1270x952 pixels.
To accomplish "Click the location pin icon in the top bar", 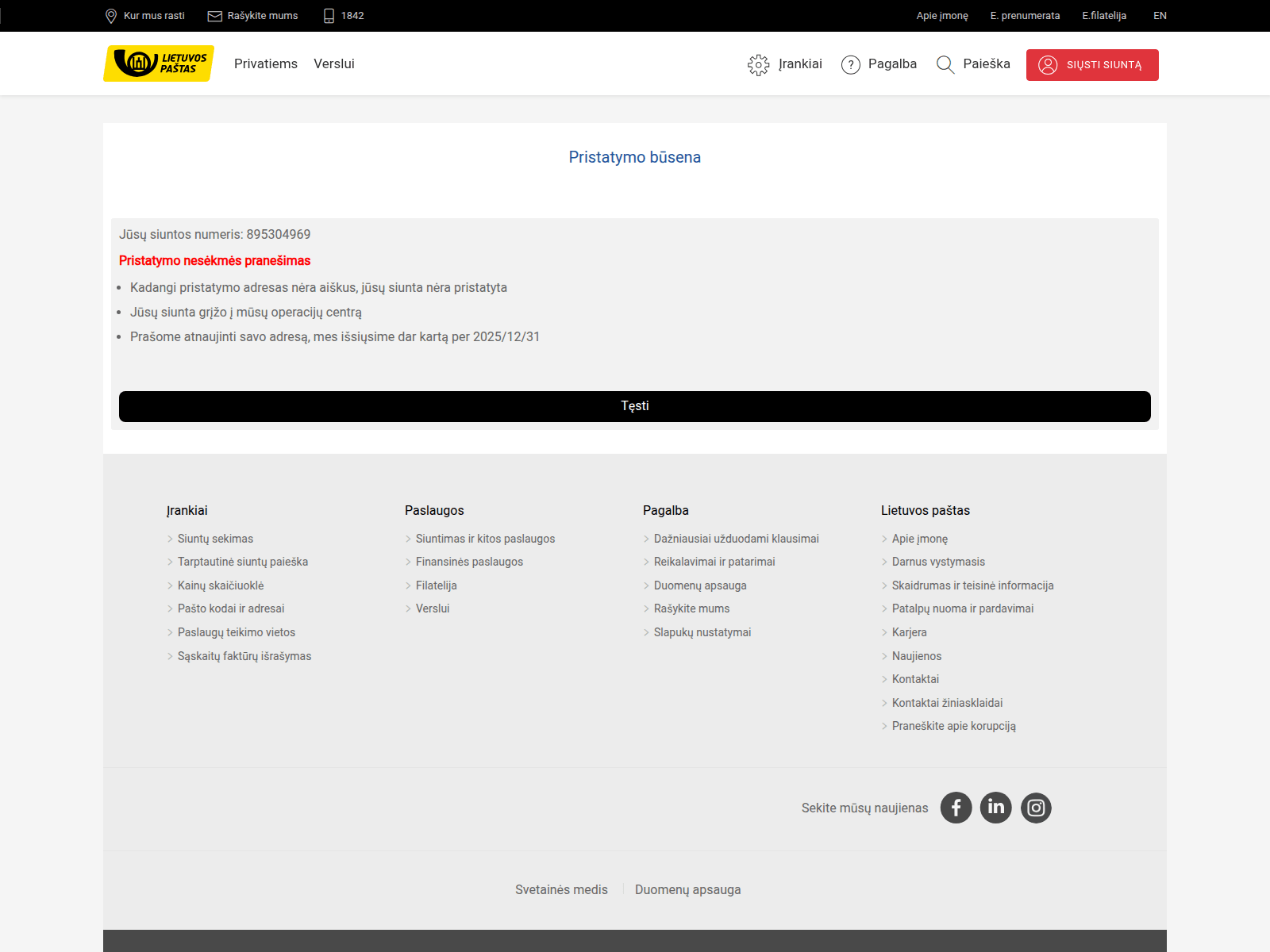I will [x=111, y=16].
